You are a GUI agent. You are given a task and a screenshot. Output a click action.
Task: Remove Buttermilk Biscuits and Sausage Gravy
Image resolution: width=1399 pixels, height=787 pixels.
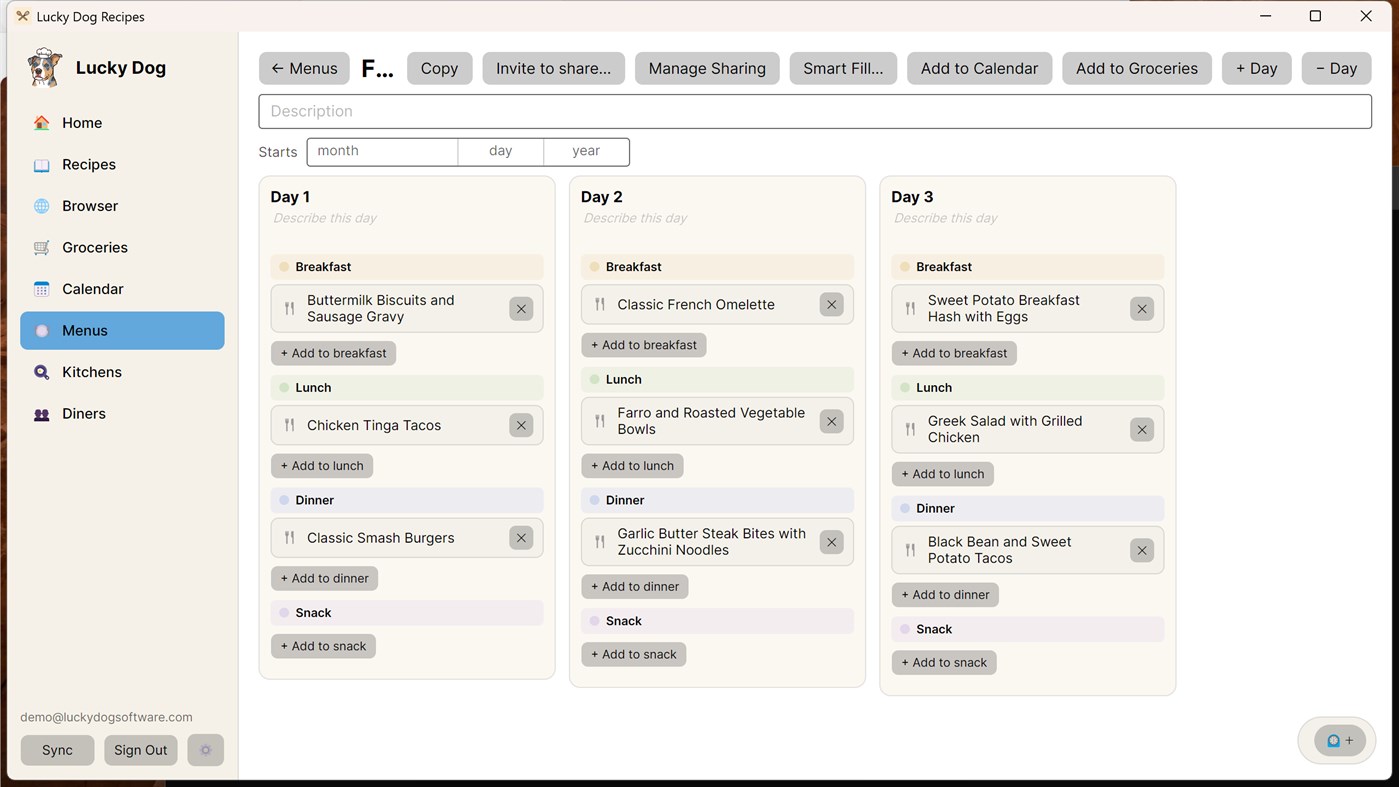(x=521, y=309)
